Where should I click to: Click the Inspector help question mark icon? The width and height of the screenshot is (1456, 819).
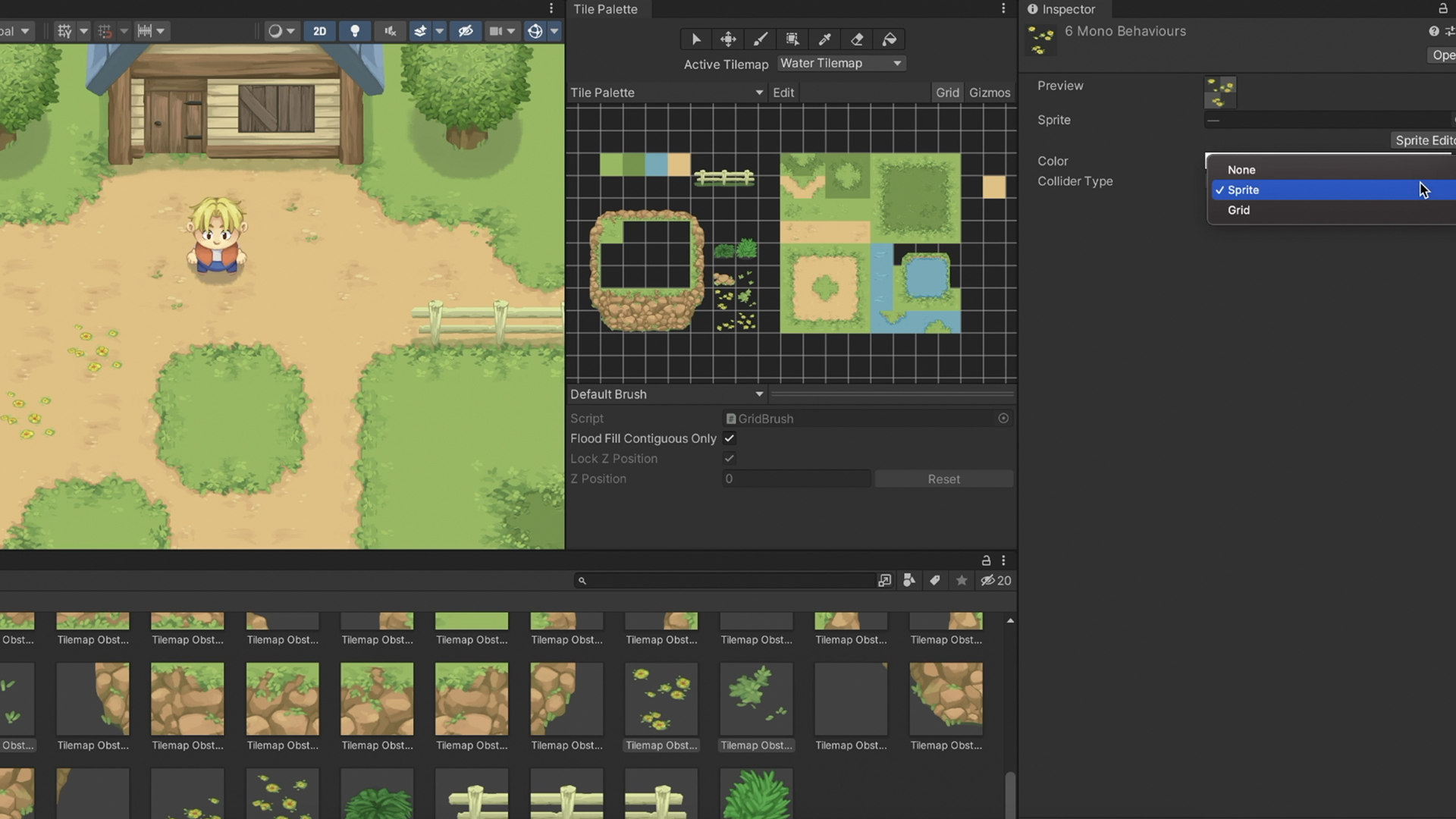pyautogui.click(x=1433, y=31)
